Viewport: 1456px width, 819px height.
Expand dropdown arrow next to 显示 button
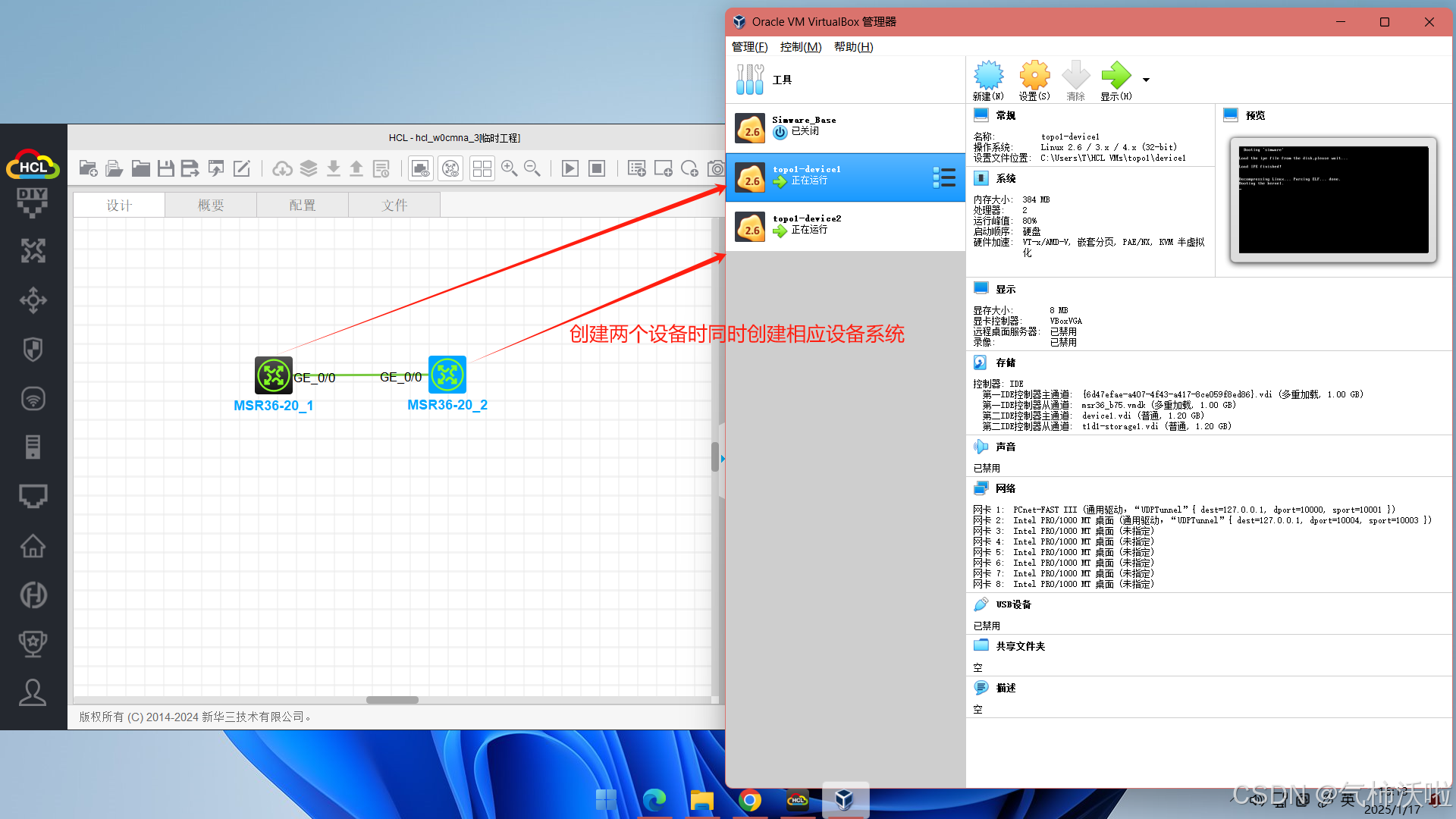pos(1146,80)
